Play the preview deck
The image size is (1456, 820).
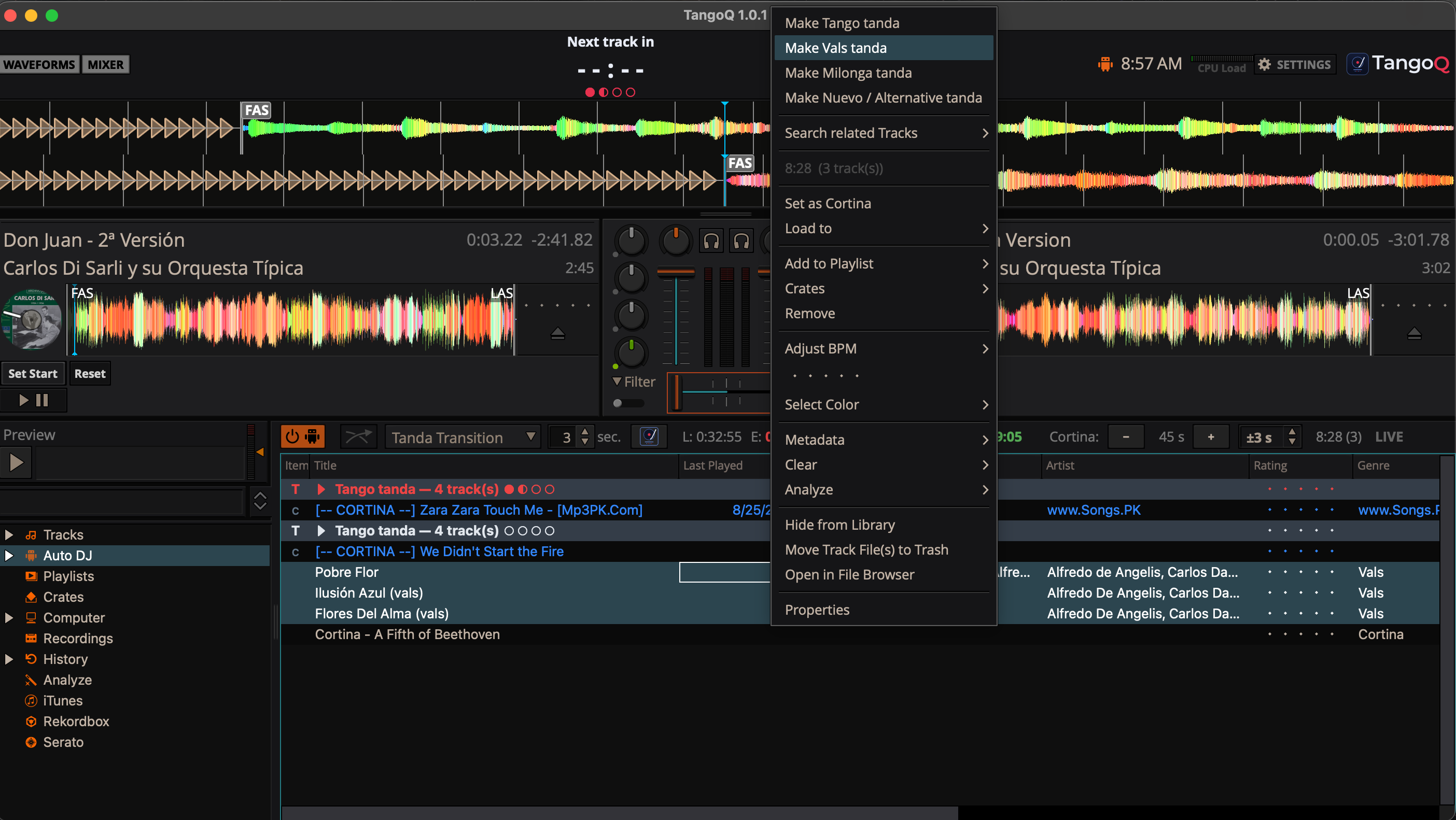(16, 462)
